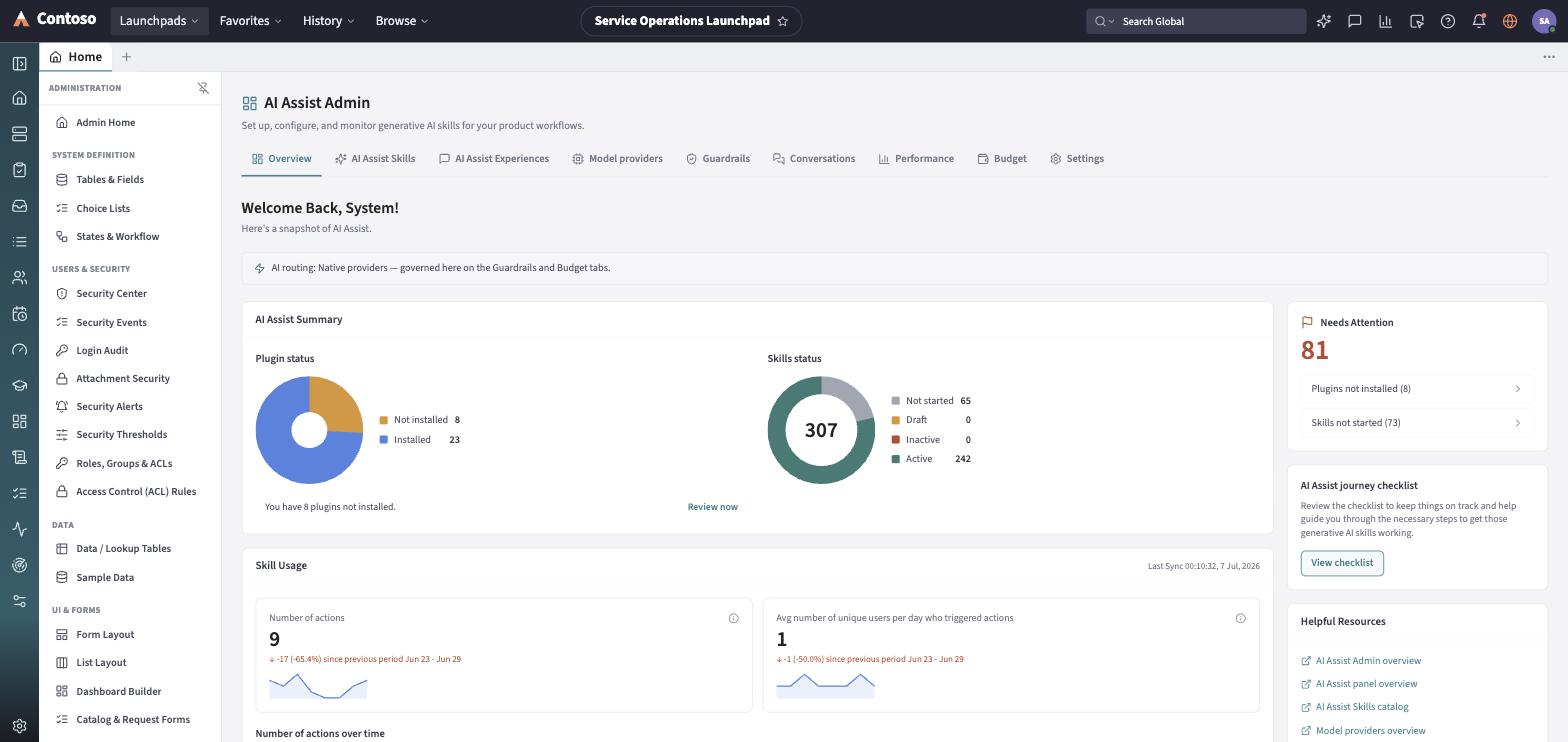Open Tables & Fields in the sidebar
The image size is (1568, 742).
pyautogui.click(x=130, y=180)
